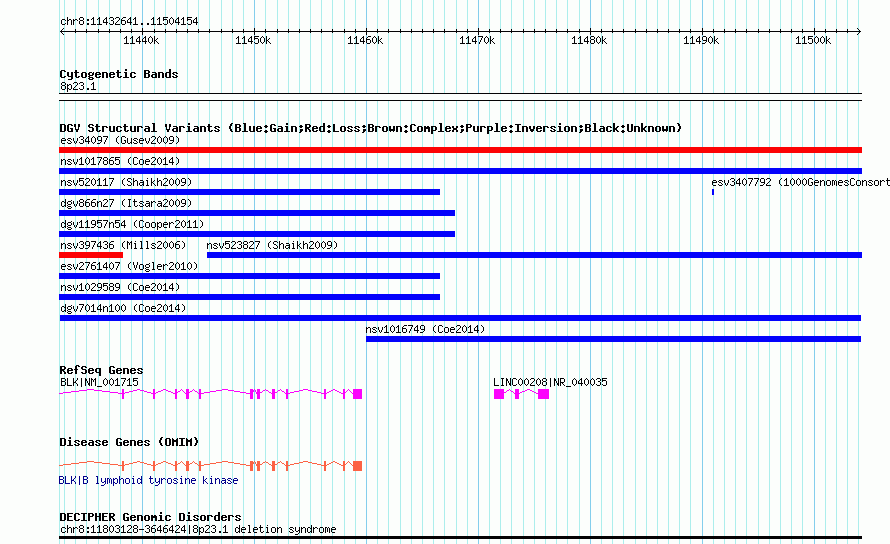Click the ruler's right end arrow
890x544 pixels.
(859, 31)
